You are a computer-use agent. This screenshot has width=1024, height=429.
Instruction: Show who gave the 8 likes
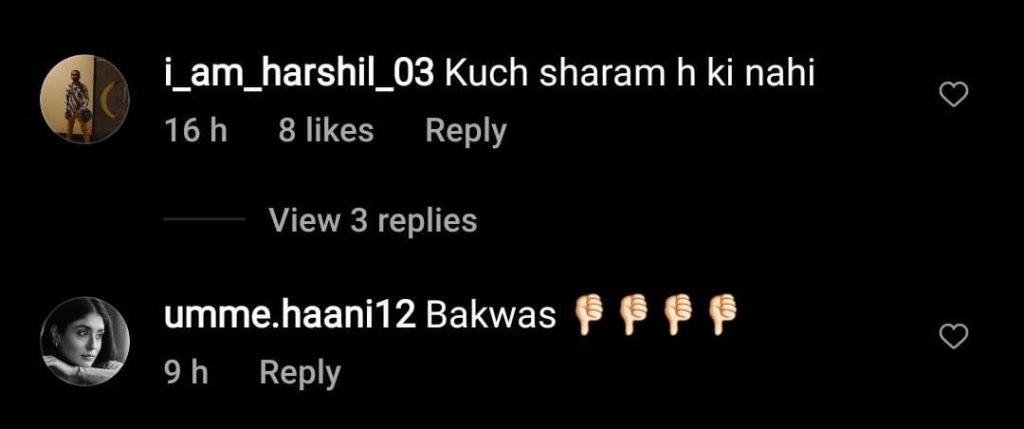pyautogui.click(x=326, y=131)
